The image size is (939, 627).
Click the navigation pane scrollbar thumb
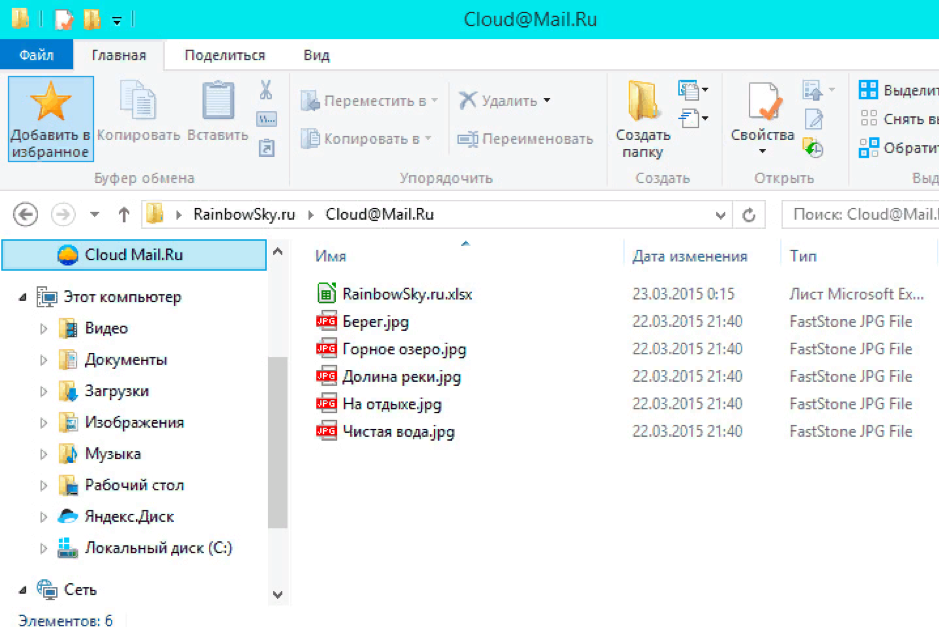pyautogui.click(x=277, y=442)
